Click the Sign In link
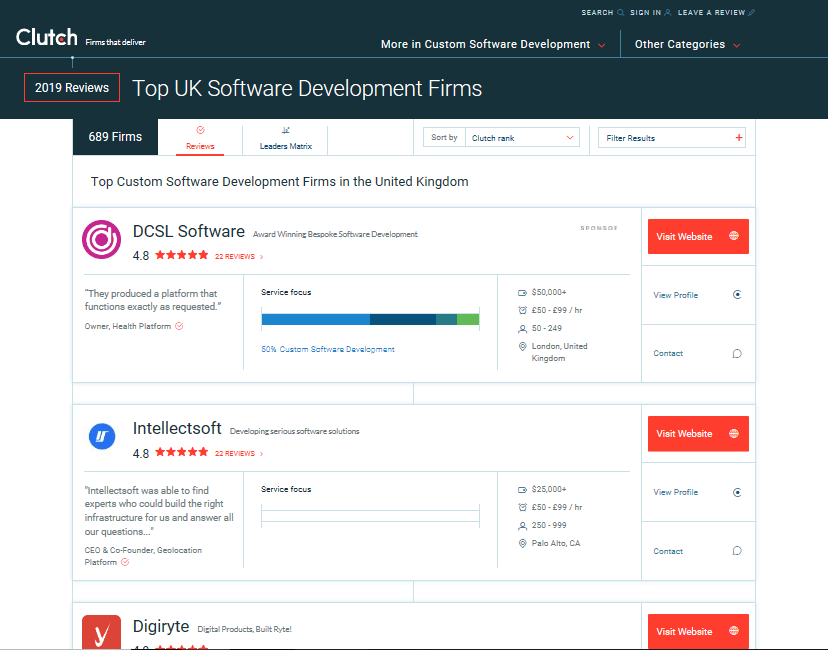The height and width of the screenshot is (650, 828). pyautogui.click(x=645, y=13)
